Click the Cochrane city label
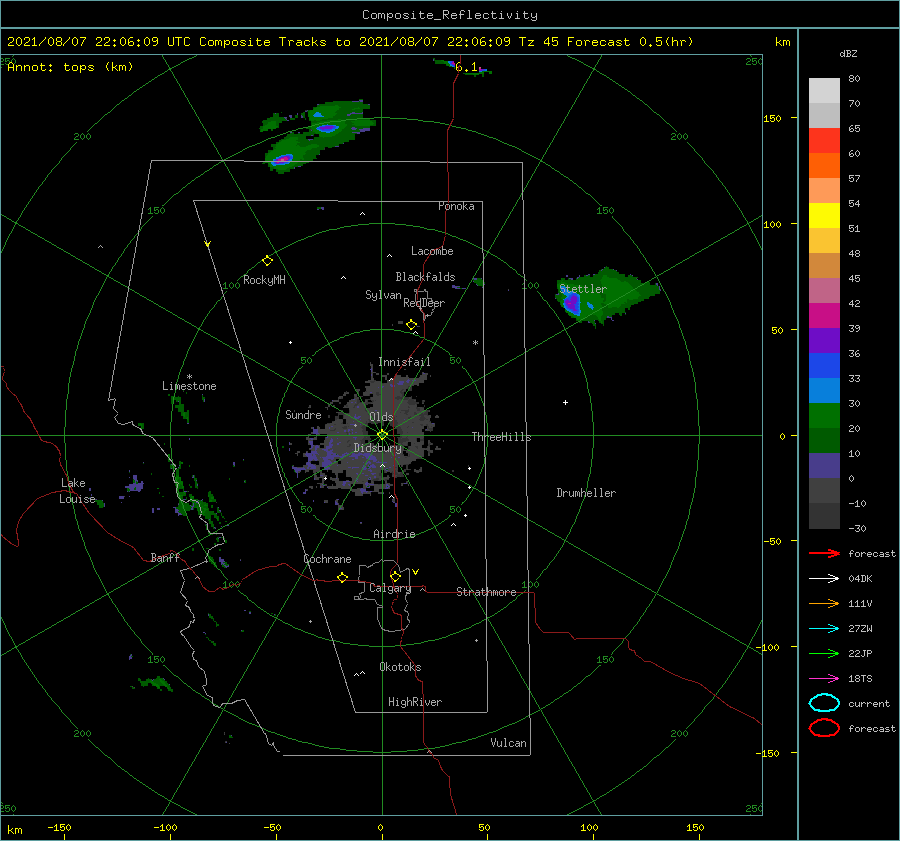This screenshot has height=841, width=900. click(327, 559)
